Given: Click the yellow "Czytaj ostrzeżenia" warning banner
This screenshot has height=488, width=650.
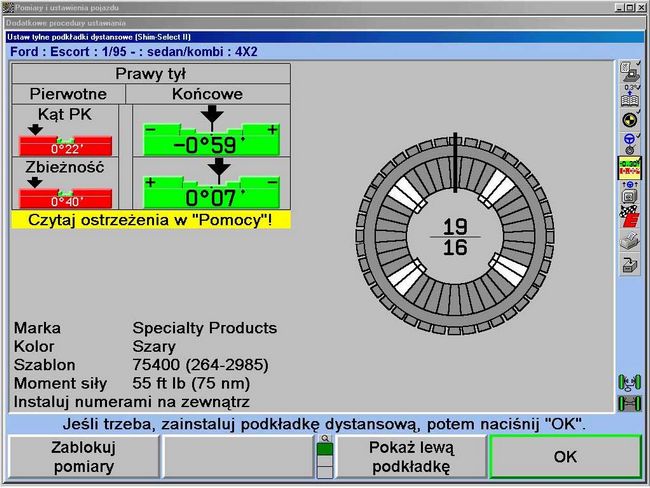Looking at the screenshot, I should point(150,219).
